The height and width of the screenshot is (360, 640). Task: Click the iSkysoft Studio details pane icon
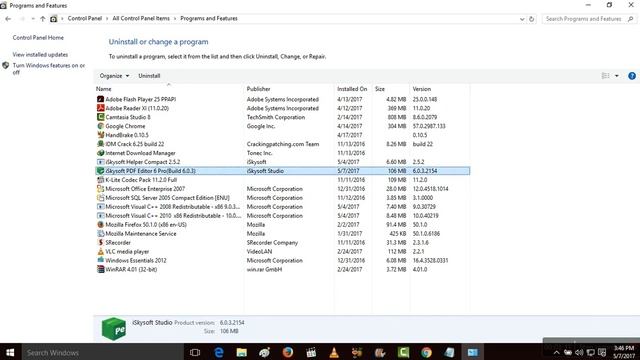114,329
